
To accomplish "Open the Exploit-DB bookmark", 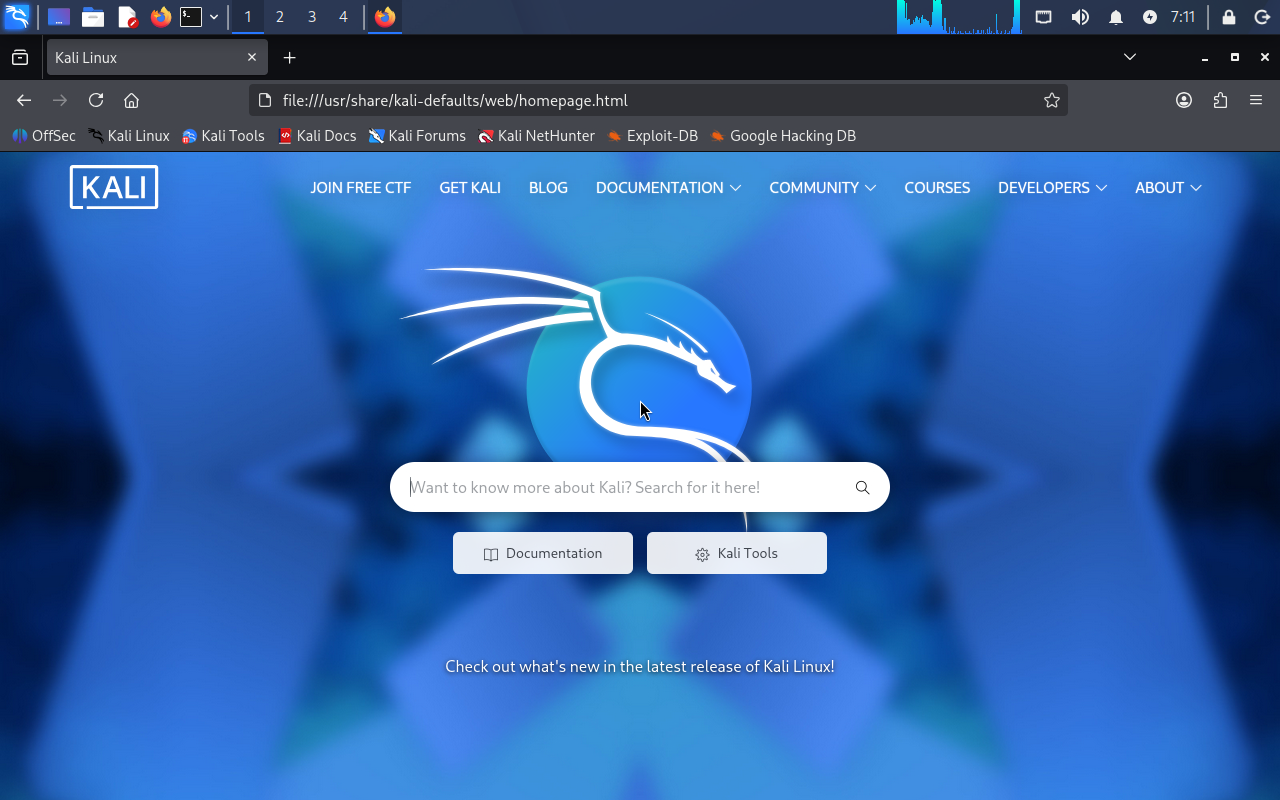I will pos(652,136).
